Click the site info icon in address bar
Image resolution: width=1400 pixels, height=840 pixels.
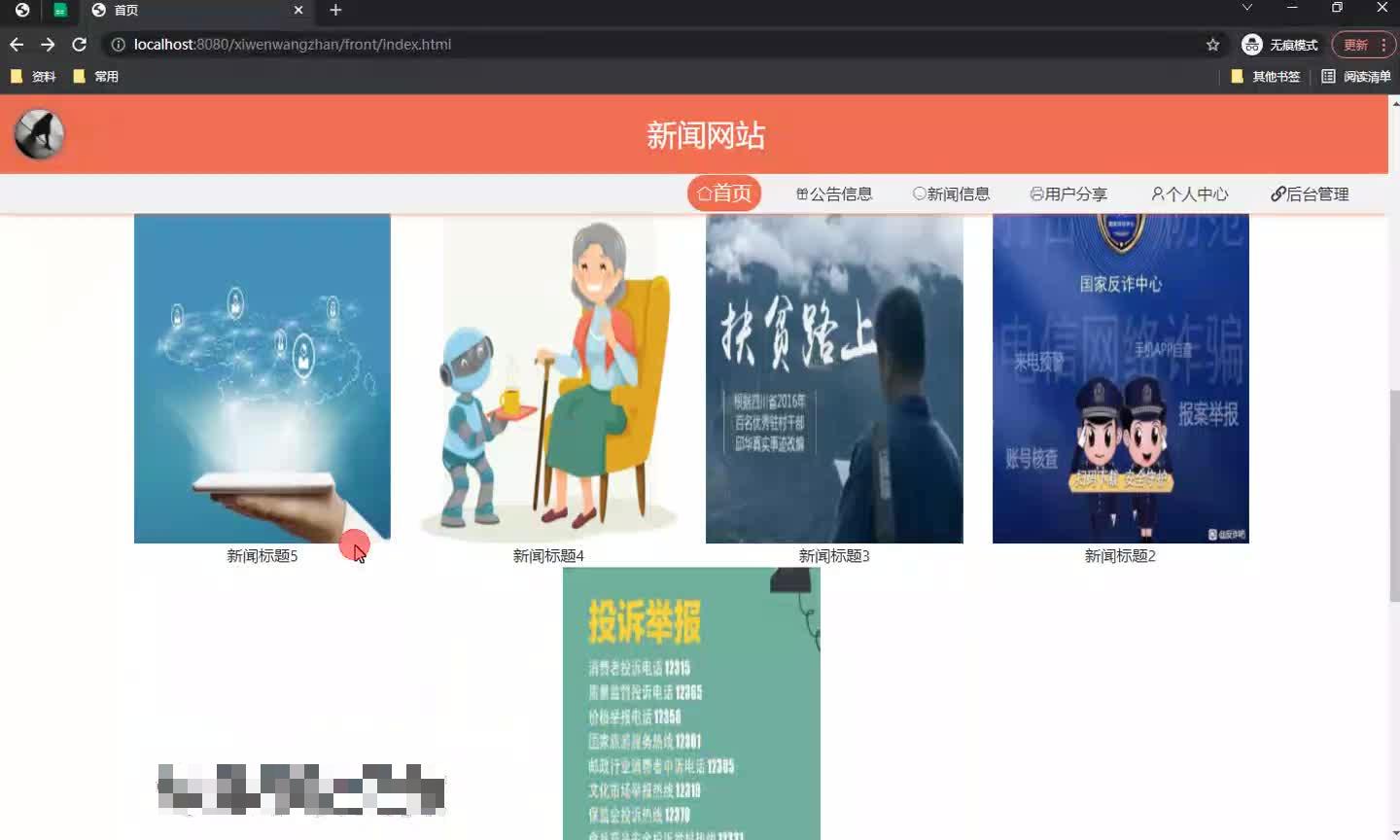[117, 45]
